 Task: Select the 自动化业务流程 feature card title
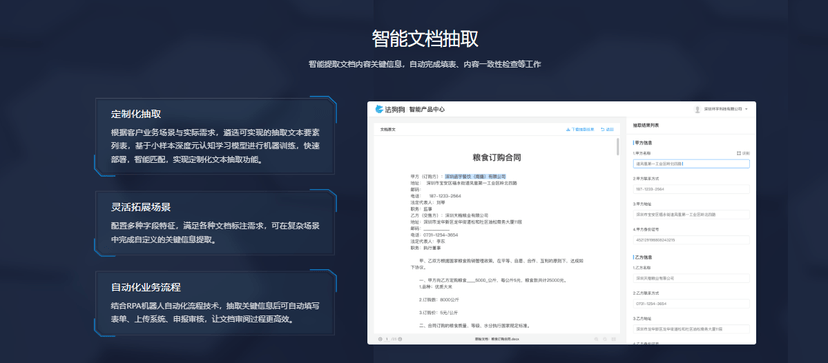[146, 287]
